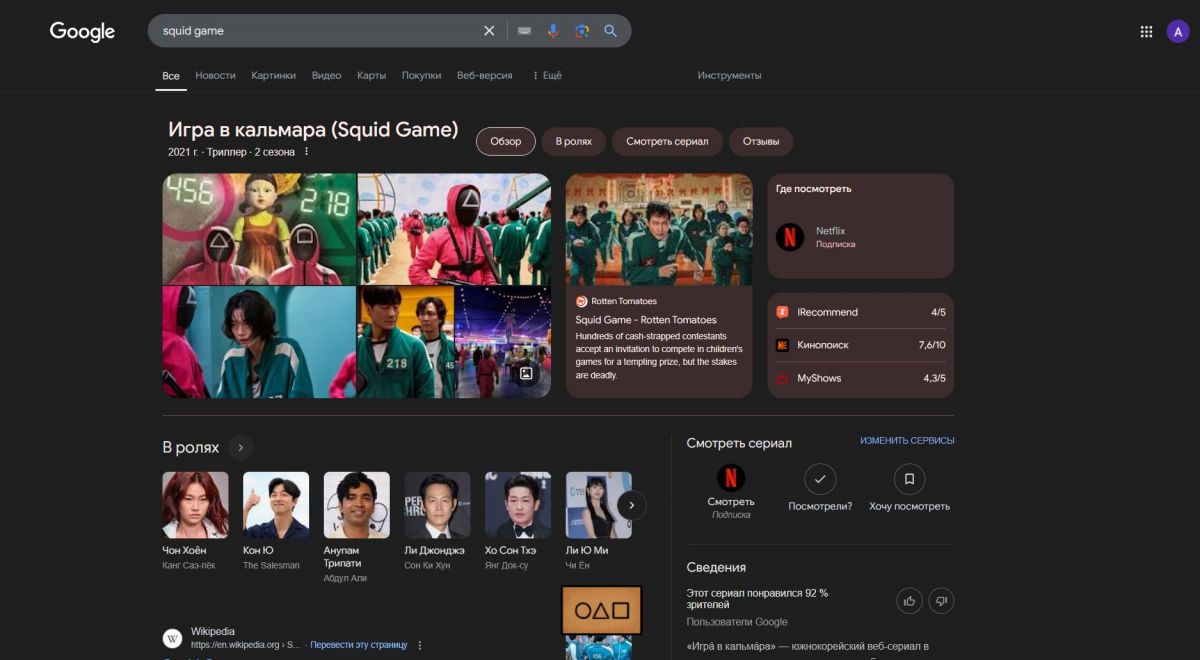
Task: Click the 'Смотреть сериал' chip
Action: (x=667, y=142)
